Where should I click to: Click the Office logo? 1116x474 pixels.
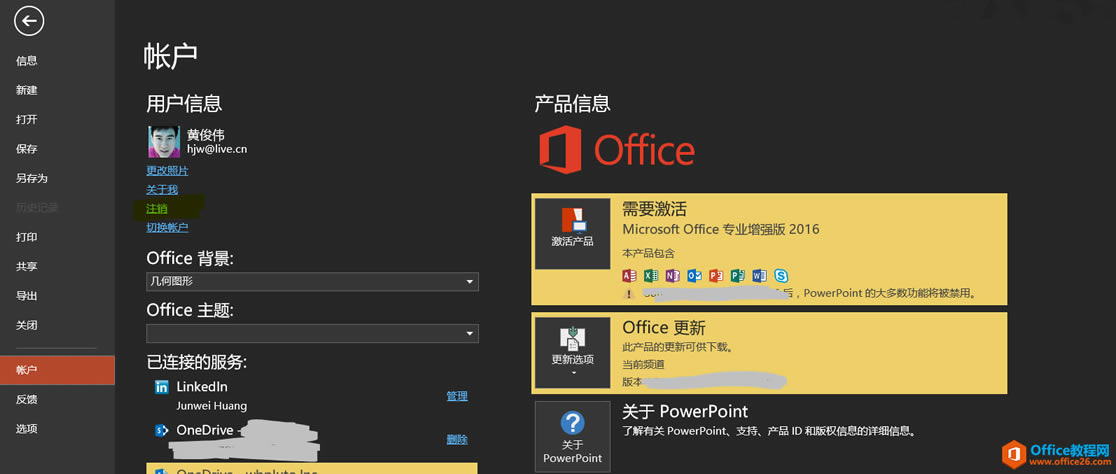(616, 149)
